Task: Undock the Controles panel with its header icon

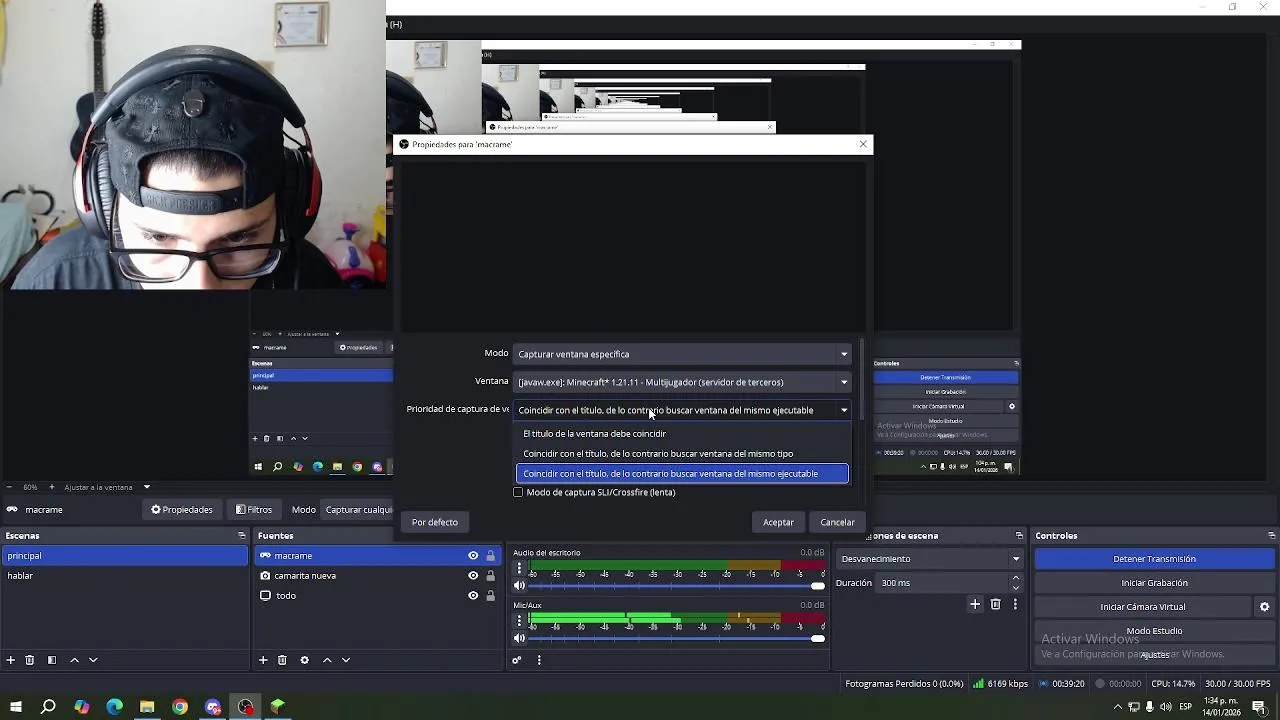Action: coord(1271,536)
